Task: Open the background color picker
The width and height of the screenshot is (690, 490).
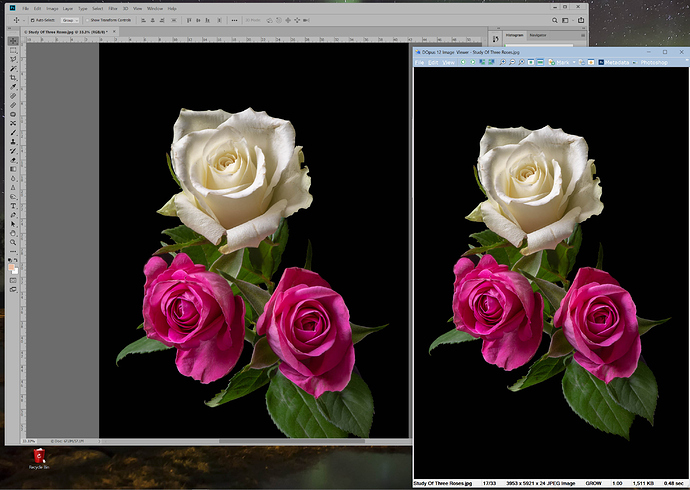Action: (15, 271)
